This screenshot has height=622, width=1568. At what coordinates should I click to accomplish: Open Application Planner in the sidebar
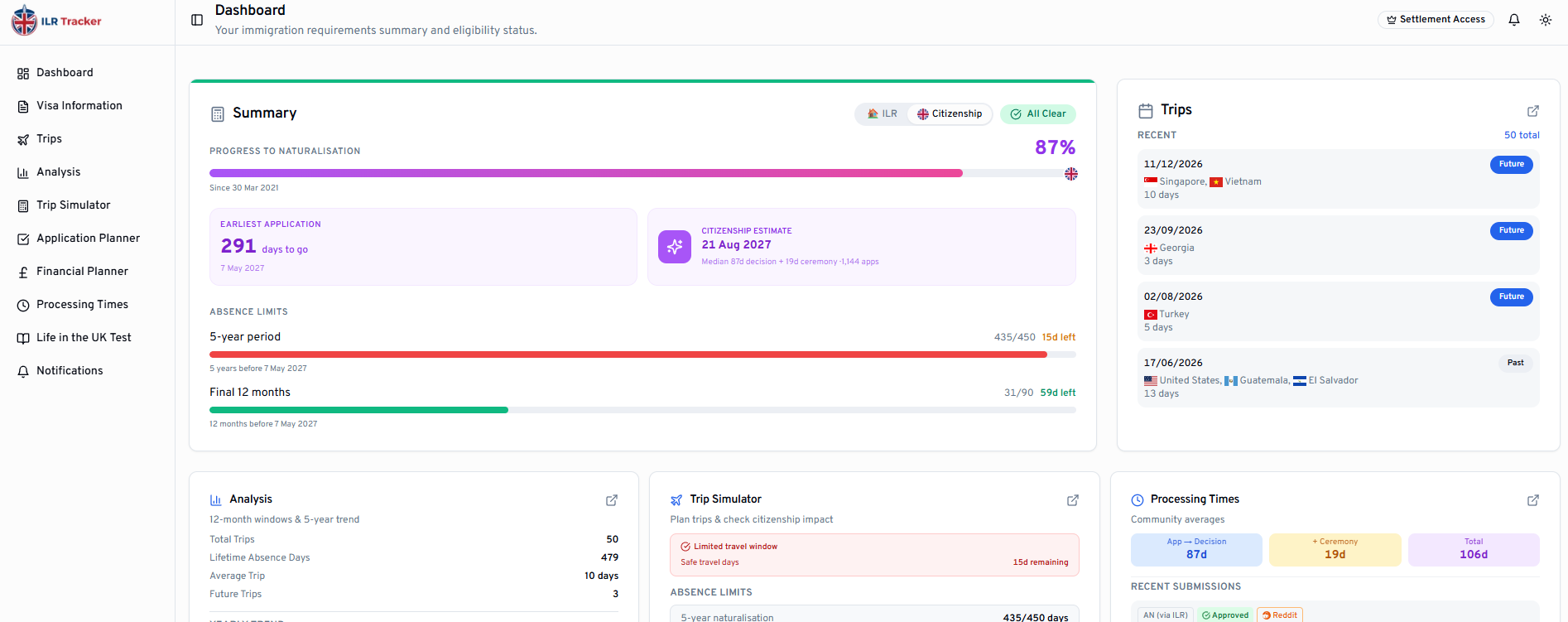[87, 239]
